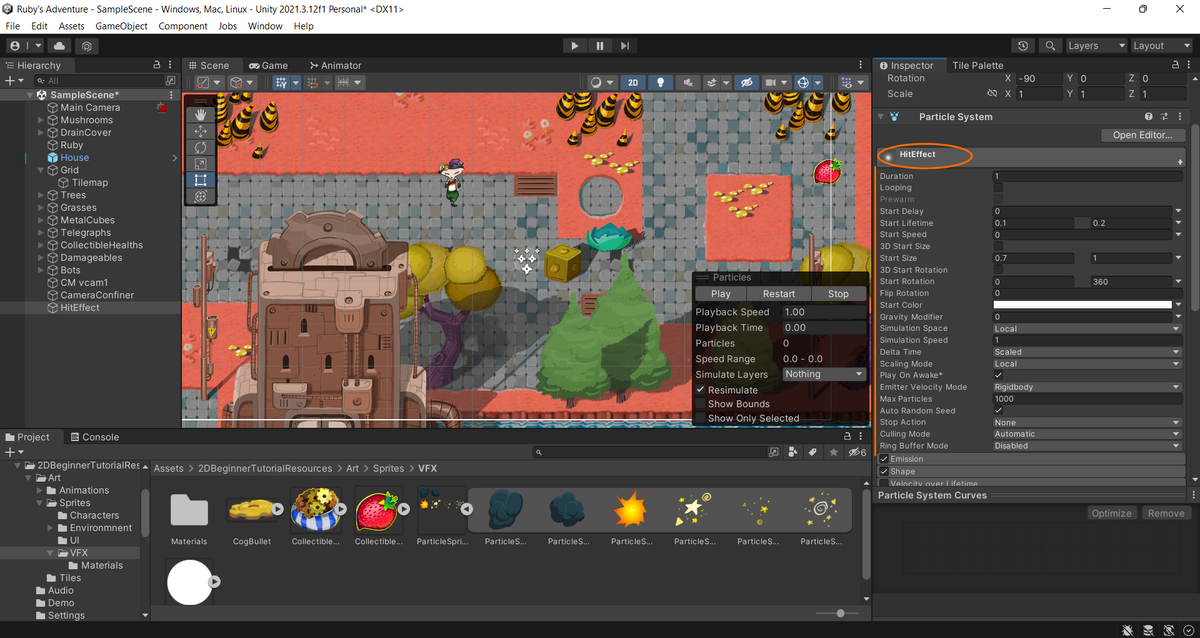Screen dimensions: 1200x638
Task: Toggle 2D view mode in Scene
Action: point(632,82)
